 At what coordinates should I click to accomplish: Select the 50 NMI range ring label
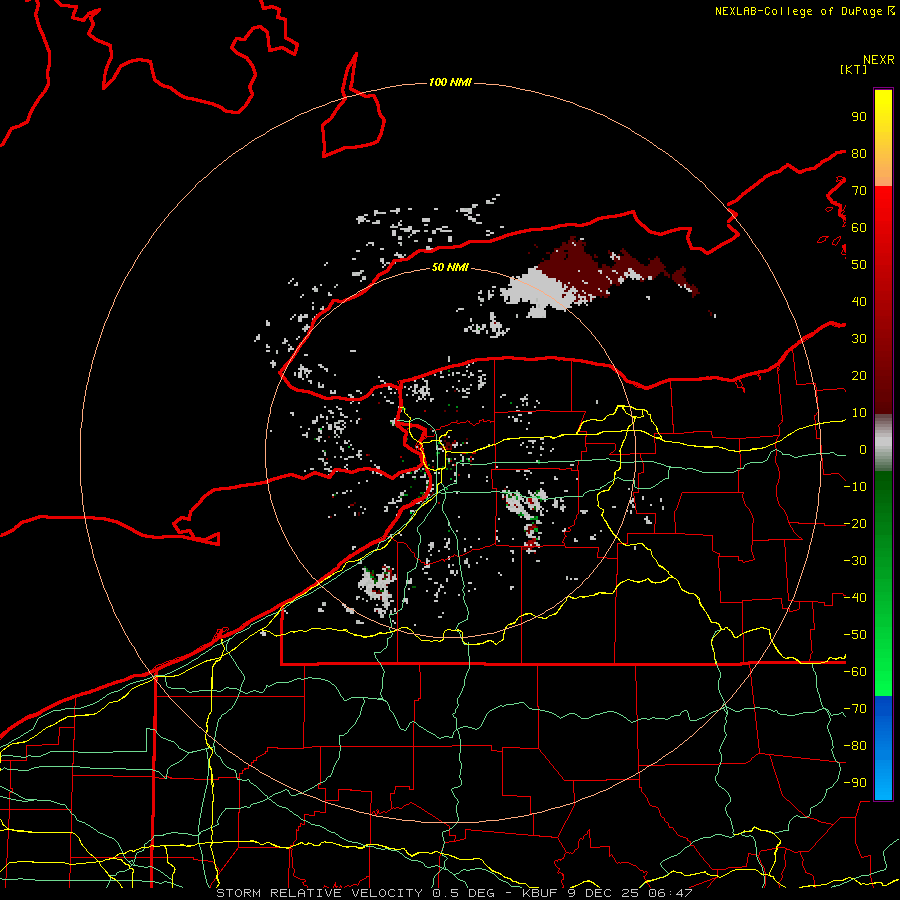pos(450,267)
